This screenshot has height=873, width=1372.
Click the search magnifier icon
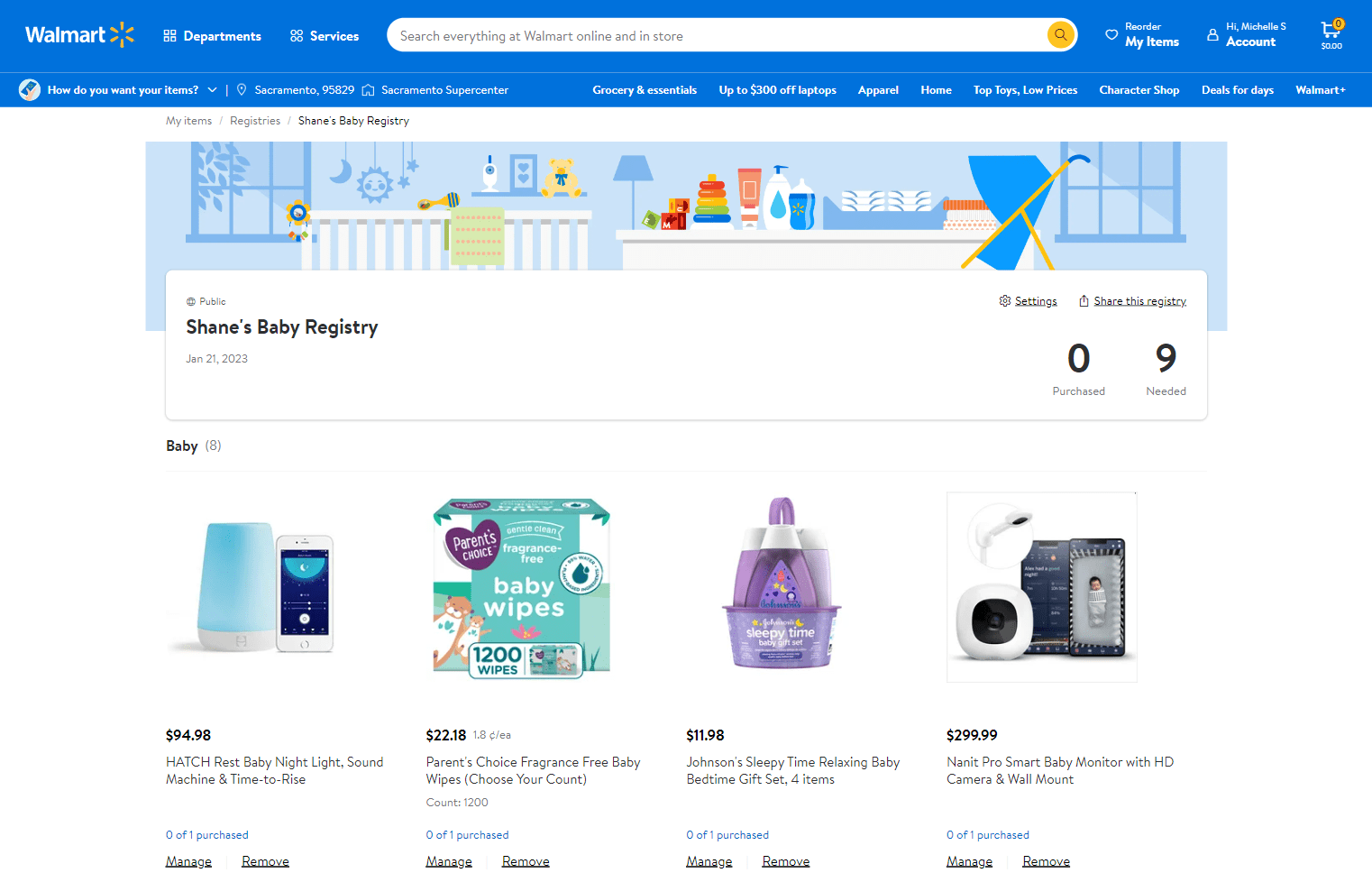pyautogui.click(x=1060, y=35)
